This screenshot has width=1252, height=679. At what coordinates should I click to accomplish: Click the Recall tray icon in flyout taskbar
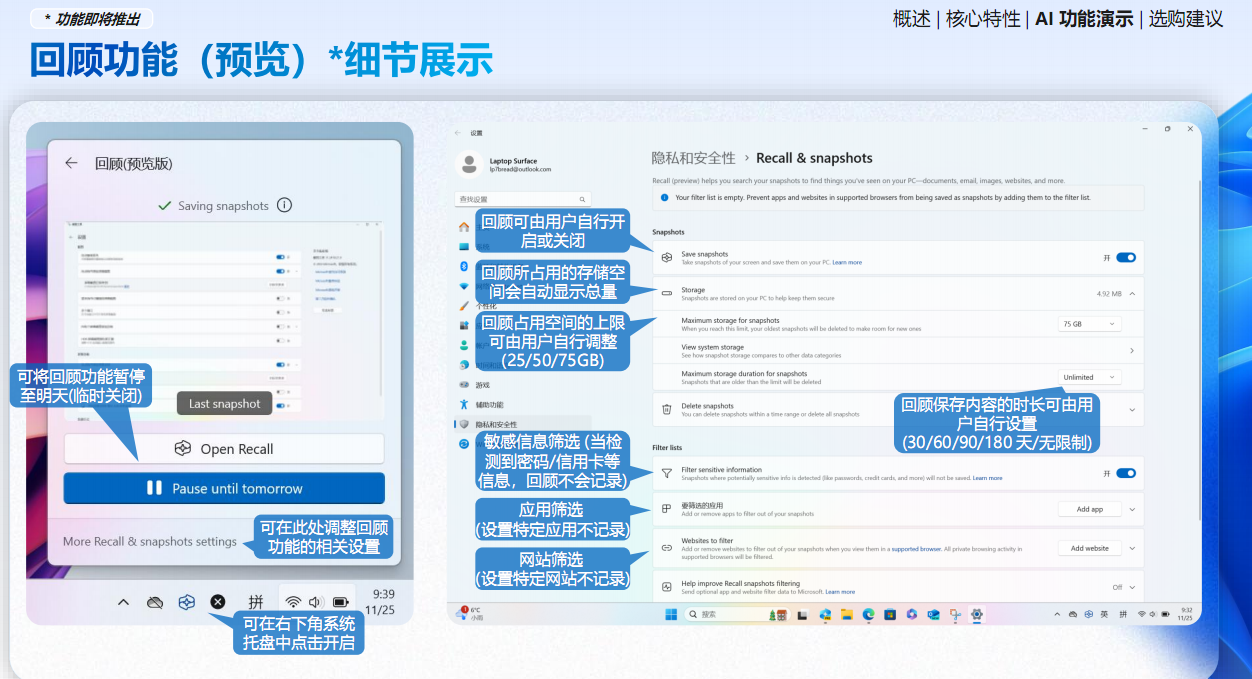(x=186, y=602)
